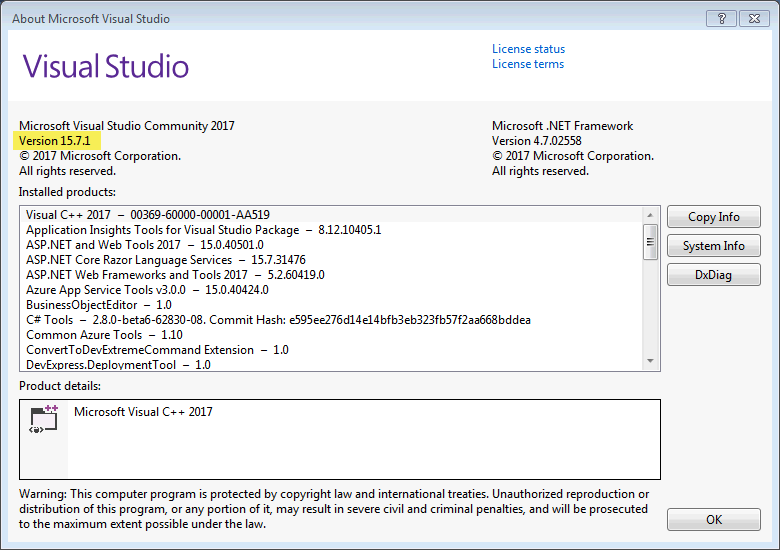The width and height of the screenshot is (780, 550).
Task: Close the About dialog with X
Action: point(754,18)
